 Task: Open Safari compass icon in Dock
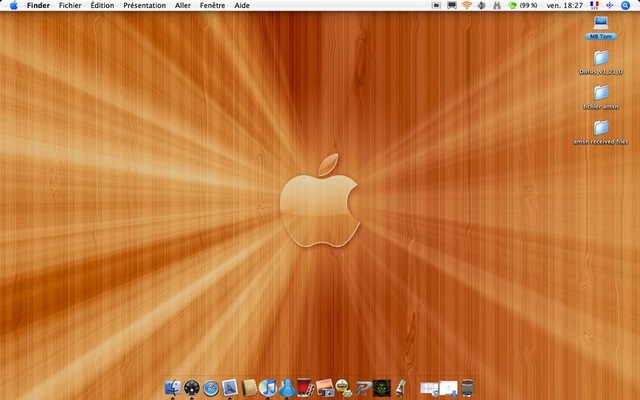(211, 388)
